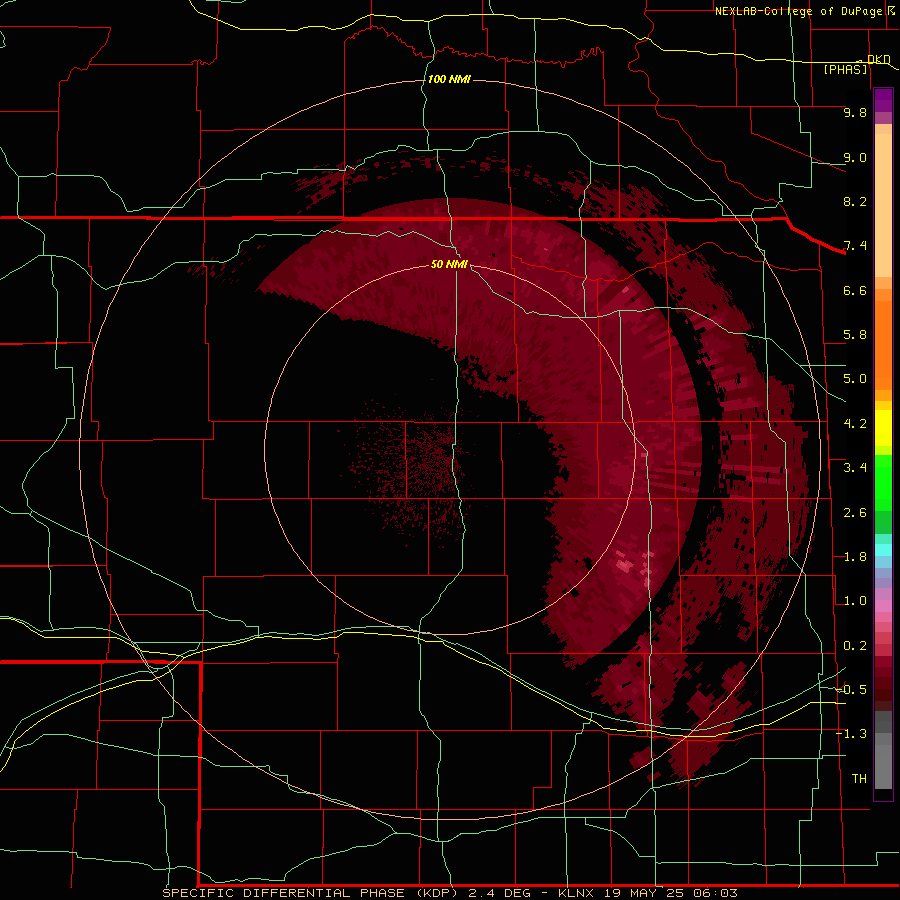The width and height of the screenshot is (900, 900).
Task: Click the -0.5 color scale value
Action: click(852, 690)
